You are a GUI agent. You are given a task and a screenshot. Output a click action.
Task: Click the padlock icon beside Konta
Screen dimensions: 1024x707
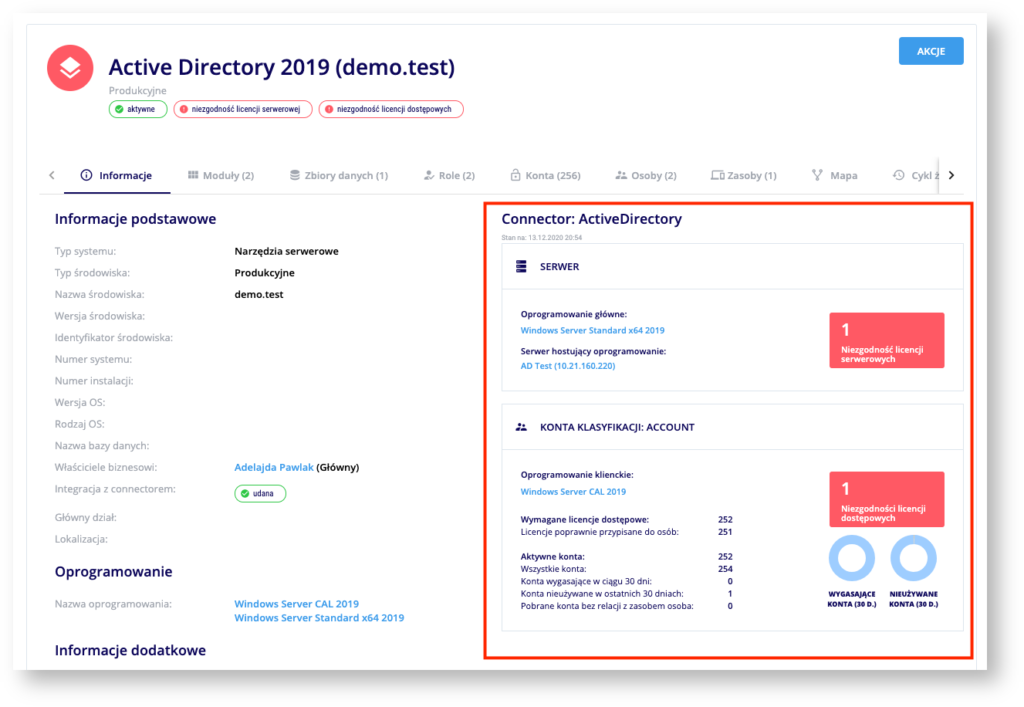coord(515,174)
